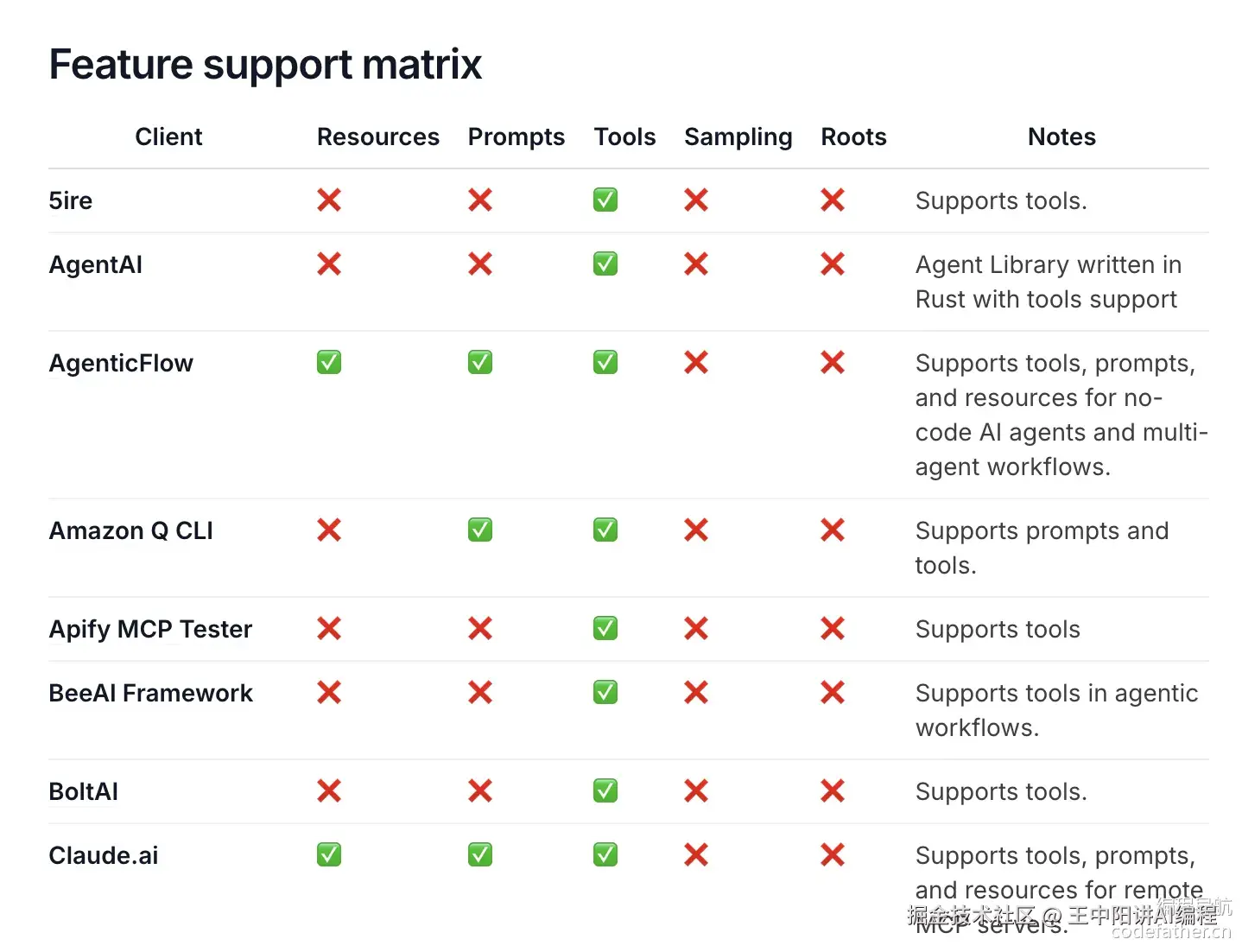This screenshot has height=952, width=1242.
Task: Click the AgenticFlow client name
Action: pos(121,363)
